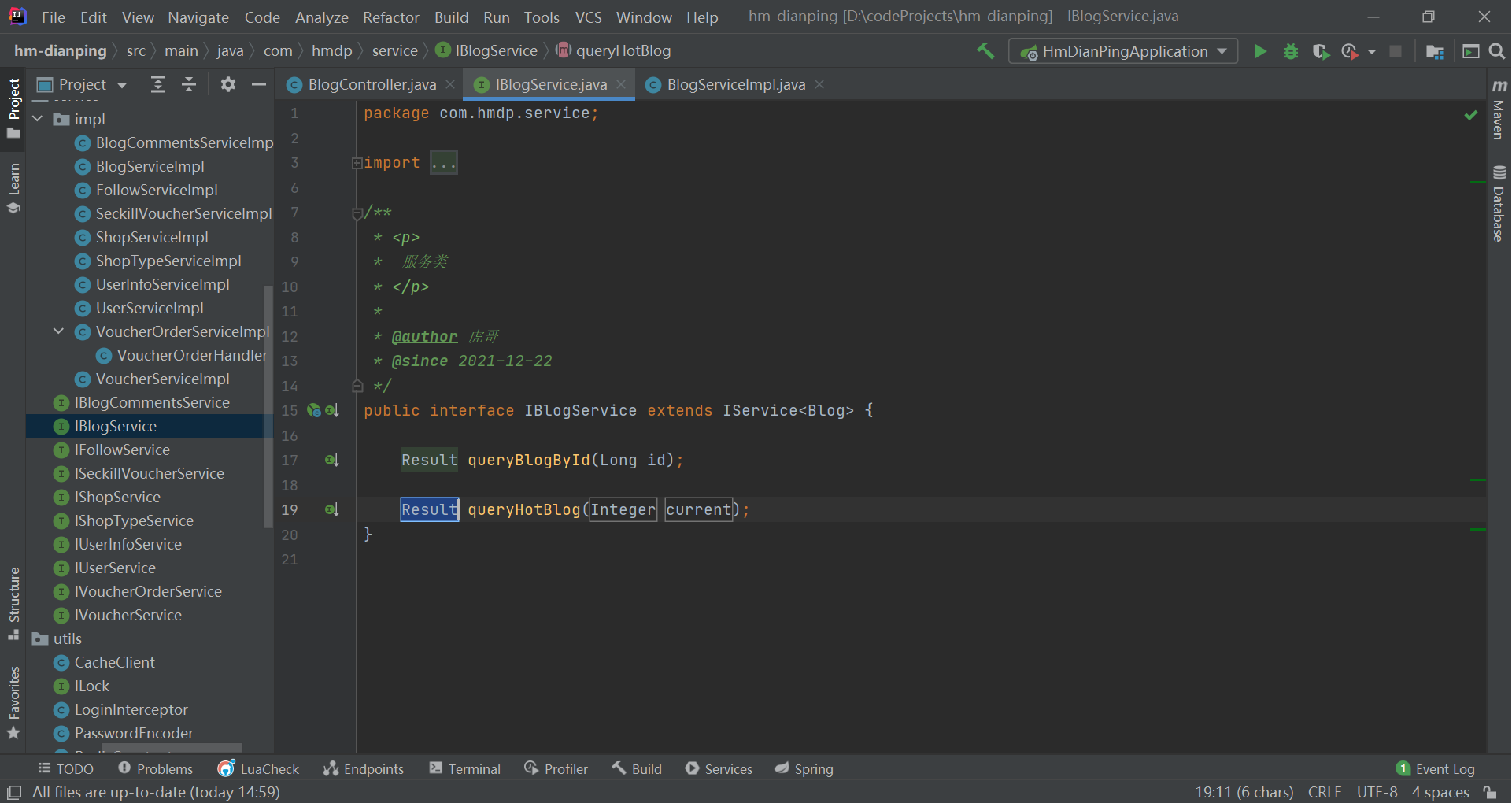Open HmDianPingApplication run configuration dropdown
The image size is (1512, 803).
[x=1123, y=51]
